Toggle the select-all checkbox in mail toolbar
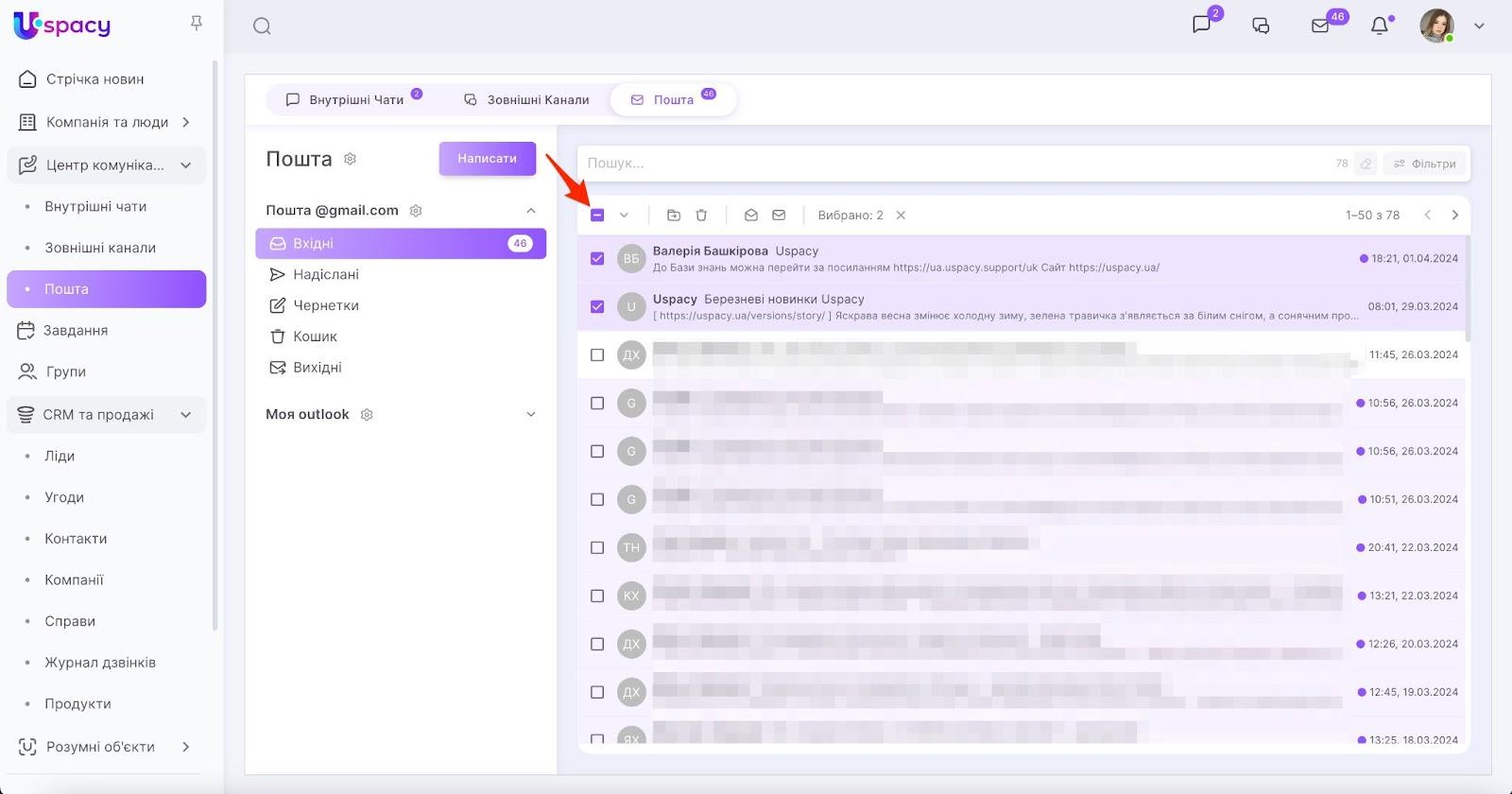Viewport: 1512px width, 794px height. (597, 216)
